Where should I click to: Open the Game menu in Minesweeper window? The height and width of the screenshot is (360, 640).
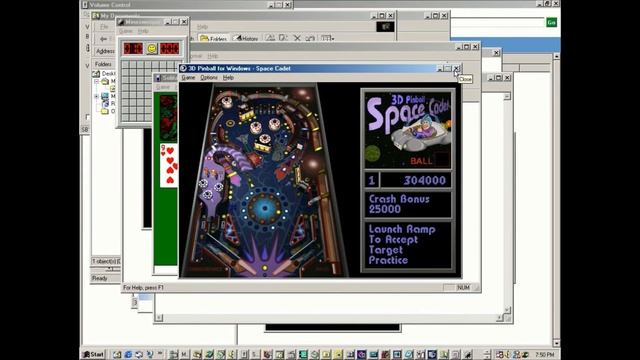point(126,31)
